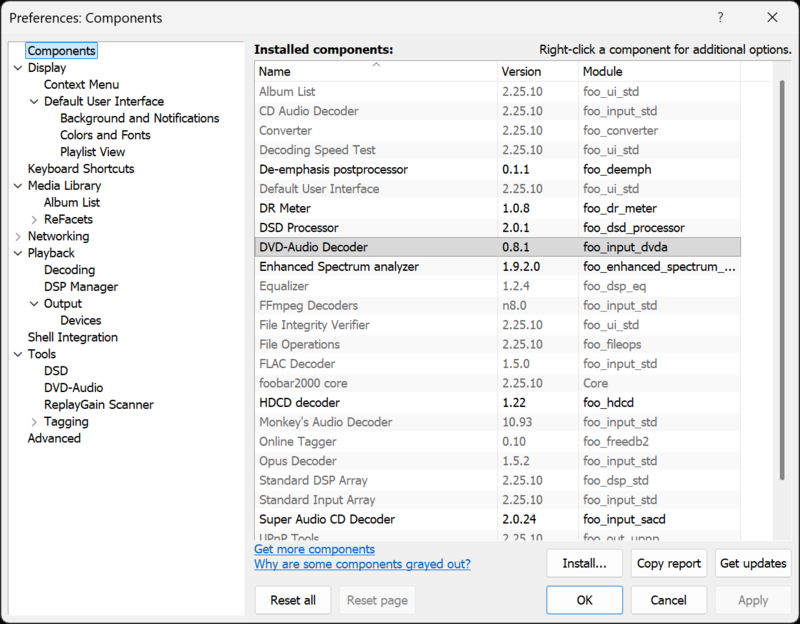Select HDCD decoder component row
This screenshot has width=800, height=624.
497,403
